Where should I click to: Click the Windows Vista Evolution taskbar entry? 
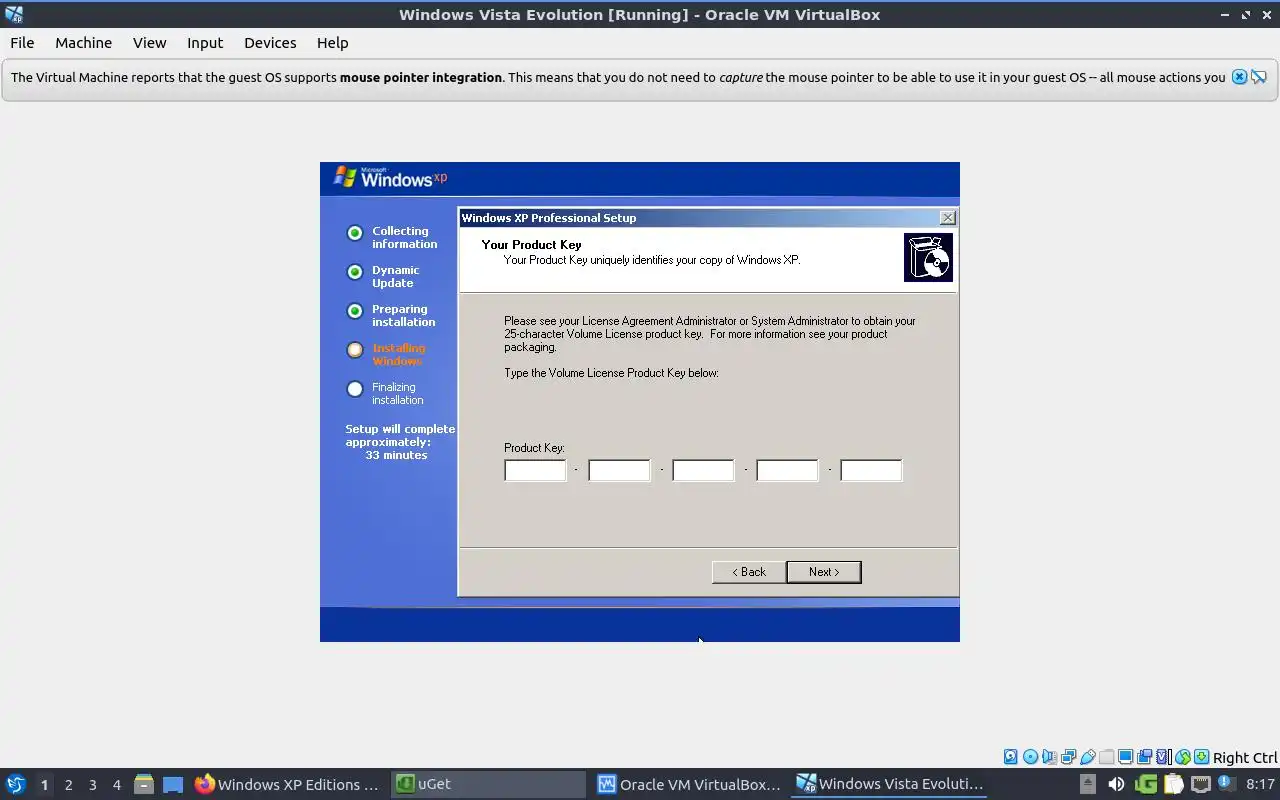click(x=890, y=784)
